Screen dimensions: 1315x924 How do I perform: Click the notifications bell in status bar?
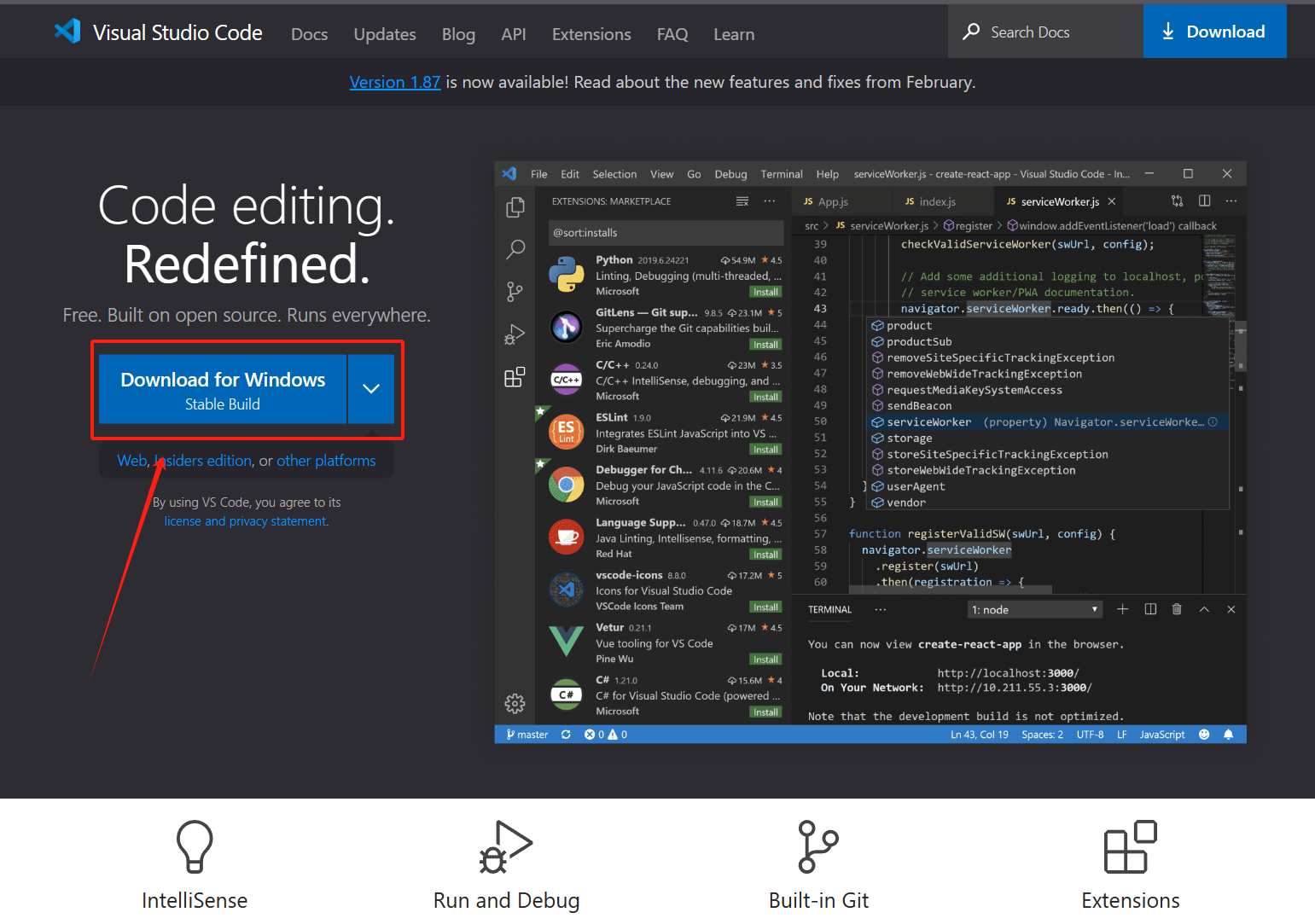point(1228,735)
